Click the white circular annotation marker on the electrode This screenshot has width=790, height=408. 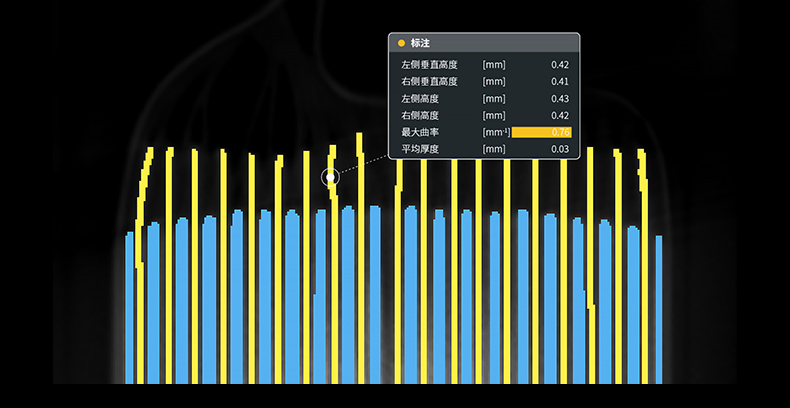click(x=331, y=177)
